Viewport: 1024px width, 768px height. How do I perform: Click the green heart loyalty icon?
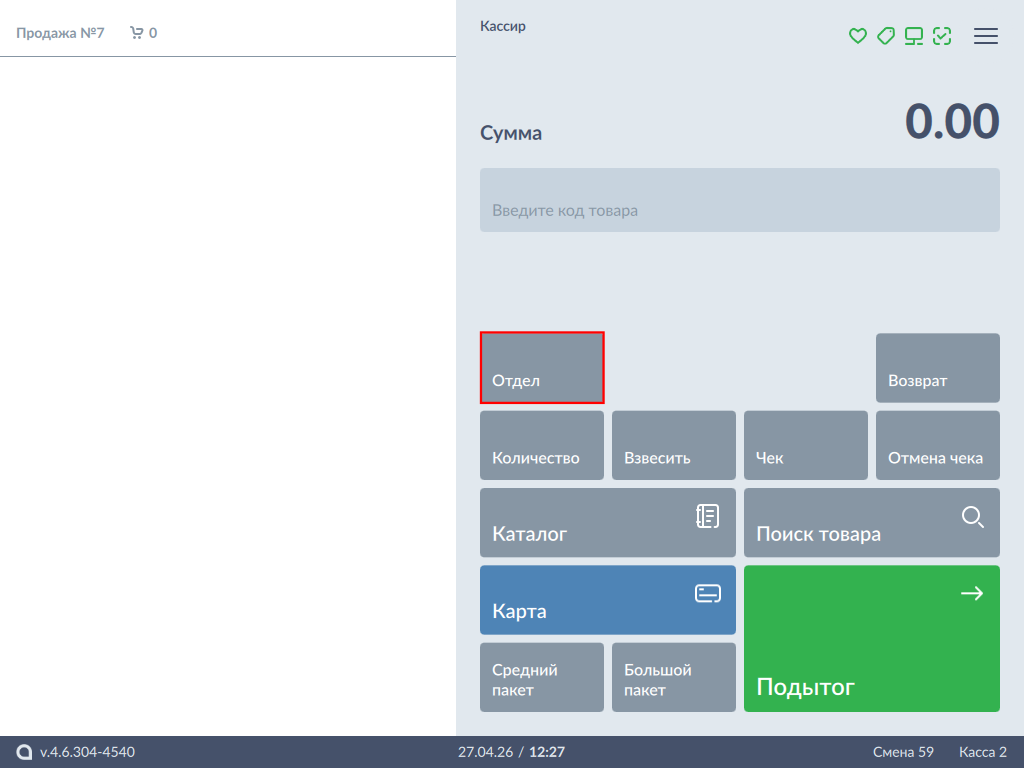pos(857,36)
